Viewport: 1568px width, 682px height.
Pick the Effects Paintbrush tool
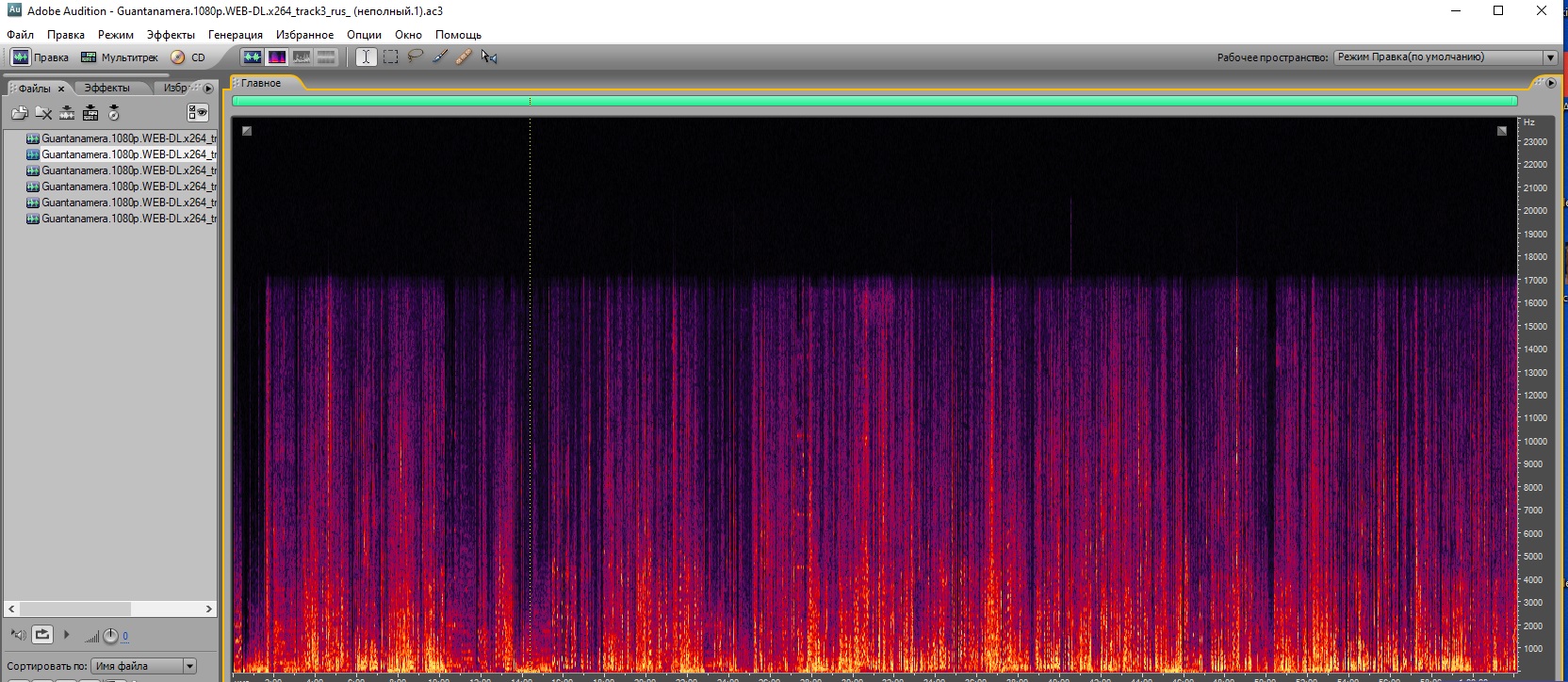pyautogui.click(x=440, y=57)
